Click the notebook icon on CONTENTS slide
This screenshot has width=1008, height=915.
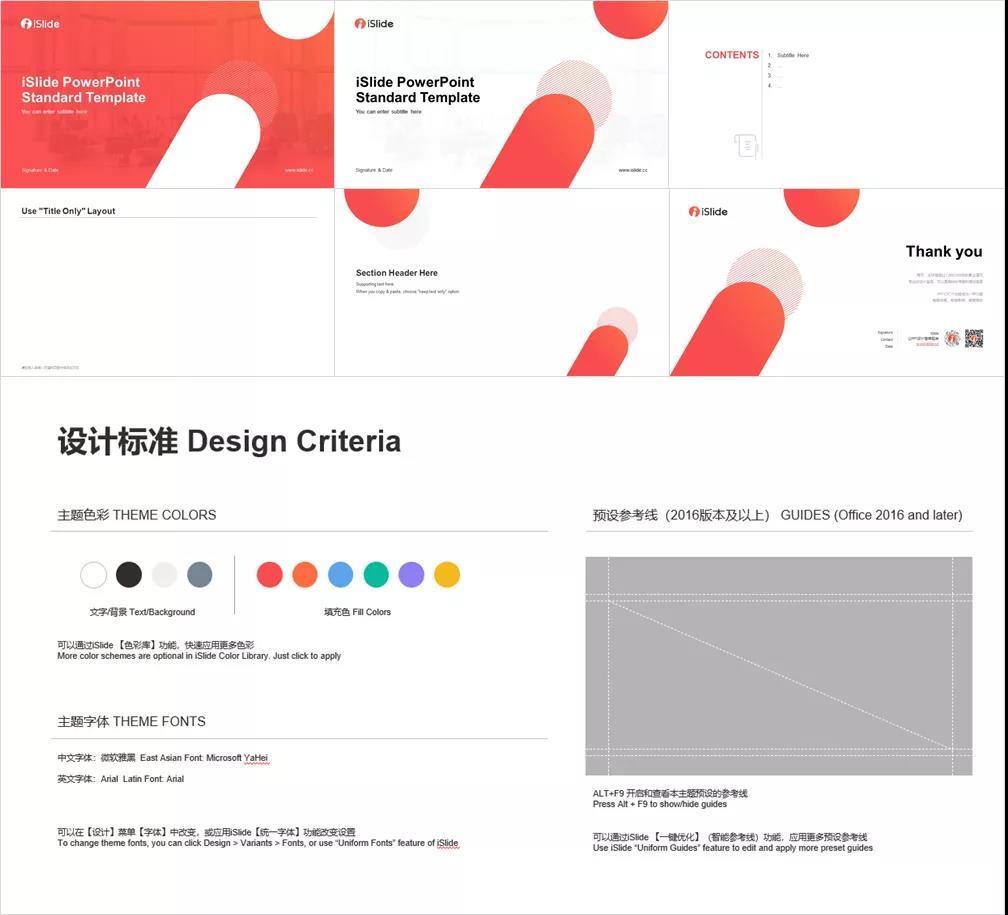pos(746,145)
